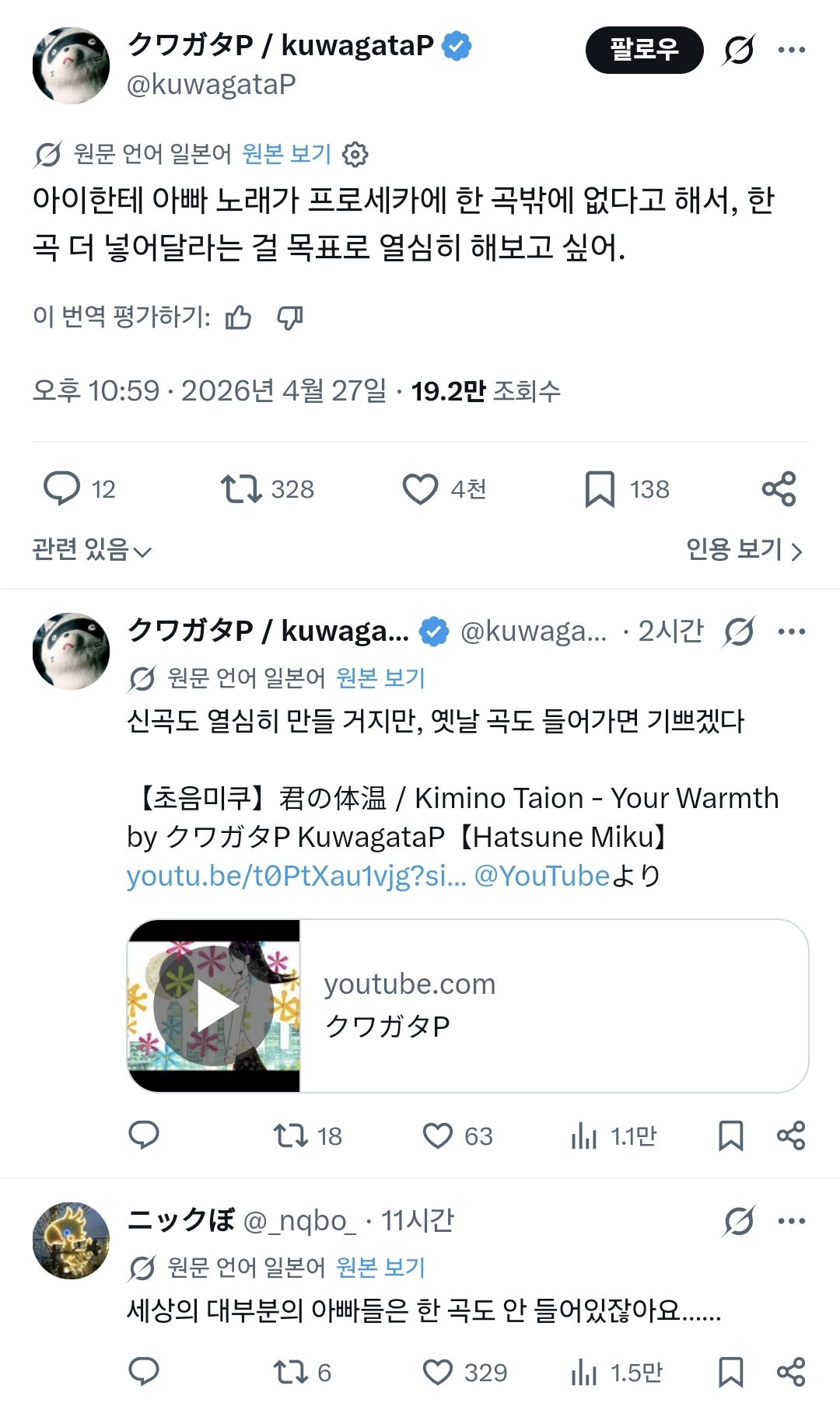The image size is (840, 1410).
Task: Click 원본 보기 link in main tweet
Action: tap(286, 154)
